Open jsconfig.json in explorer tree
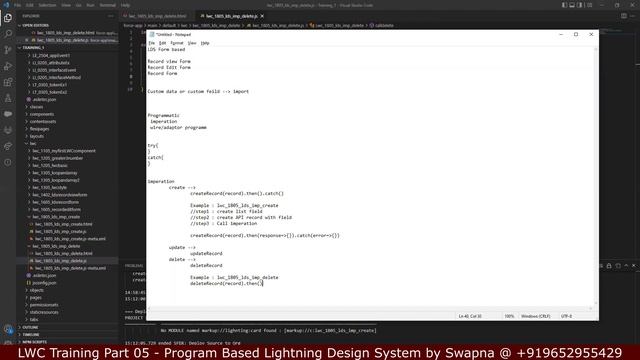 point(44,283)
